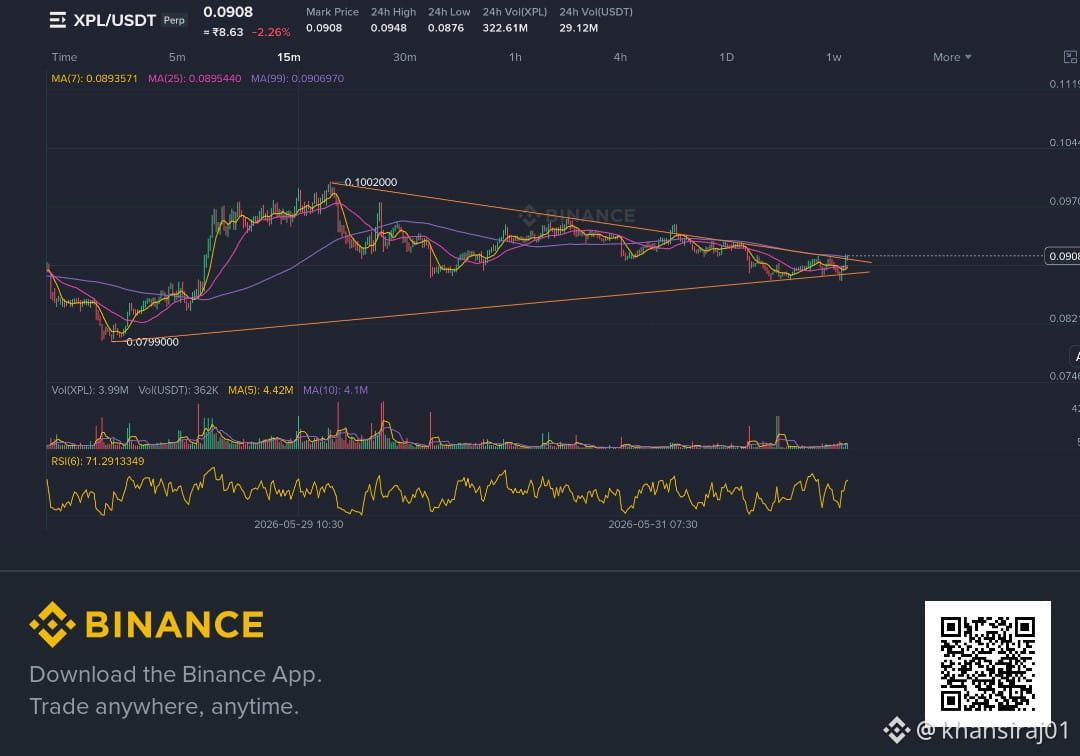Click MA(25) indicator value label
The height and width of the screenshot is (756, 1080).
pyautogui.click(x=194, y=78)
